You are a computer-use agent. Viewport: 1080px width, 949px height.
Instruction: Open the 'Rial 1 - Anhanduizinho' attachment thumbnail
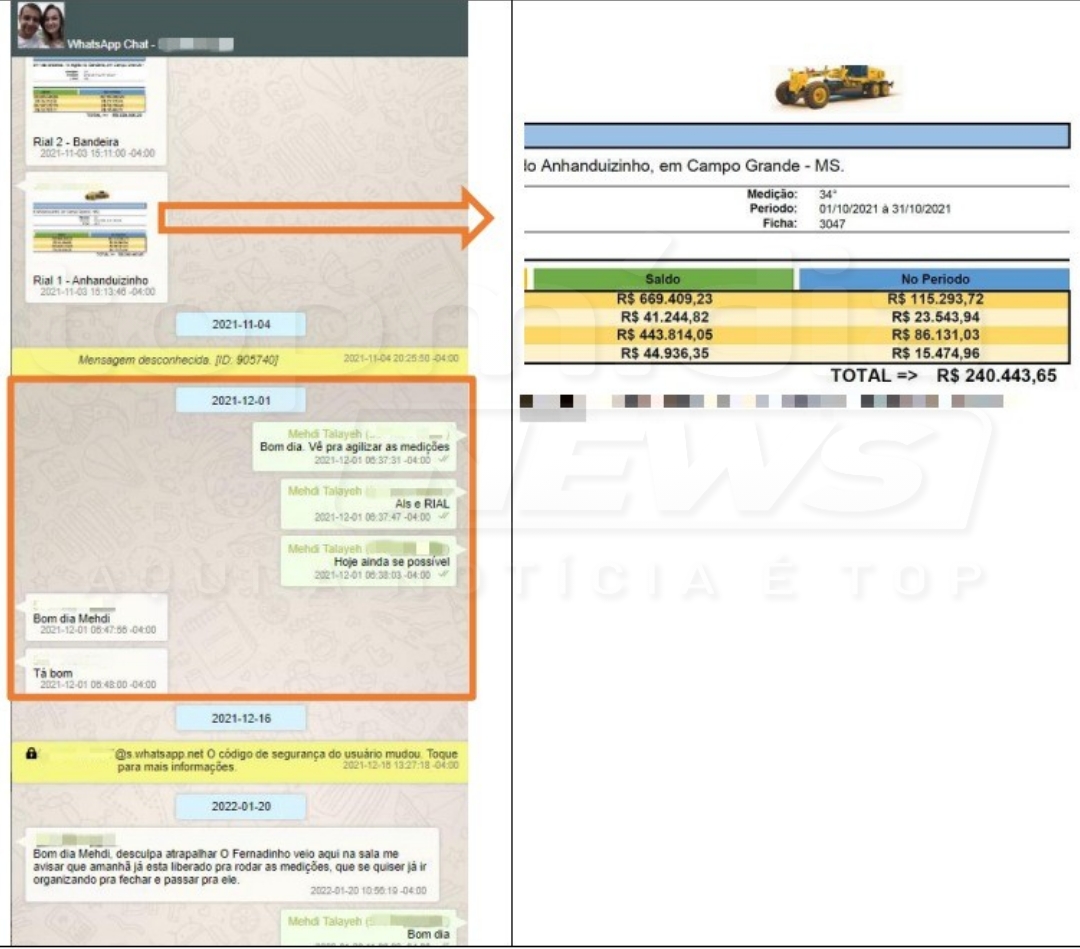(x=90, y=222)
